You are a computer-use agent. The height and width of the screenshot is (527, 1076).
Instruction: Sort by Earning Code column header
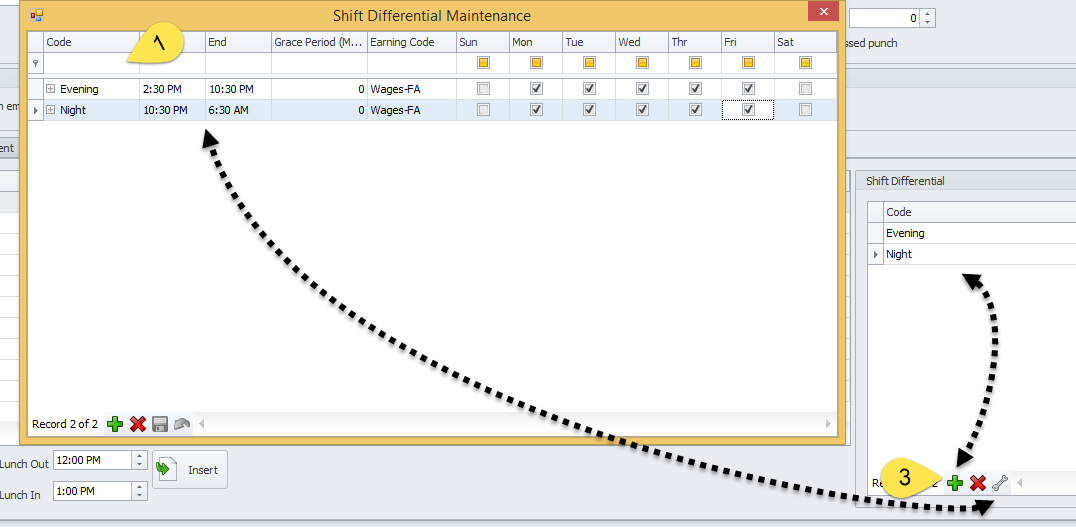(410, 42)
